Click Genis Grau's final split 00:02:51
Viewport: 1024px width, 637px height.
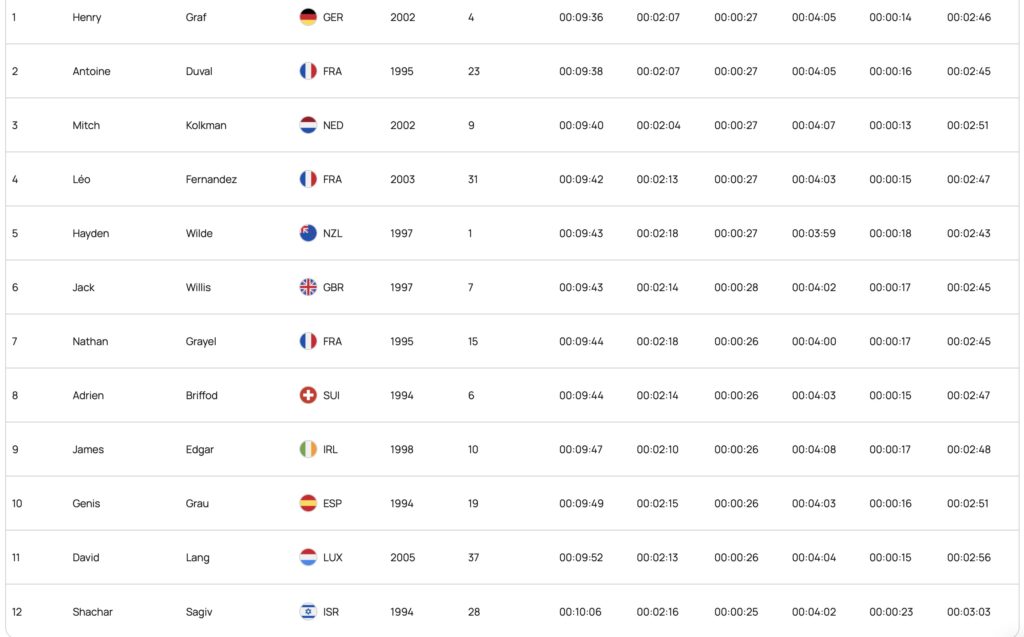[x=969, y=503]
